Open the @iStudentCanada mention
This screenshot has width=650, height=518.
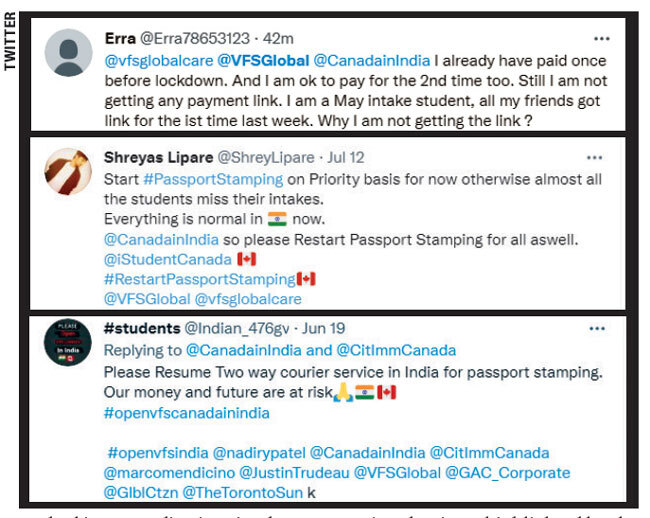coord(167,259)
